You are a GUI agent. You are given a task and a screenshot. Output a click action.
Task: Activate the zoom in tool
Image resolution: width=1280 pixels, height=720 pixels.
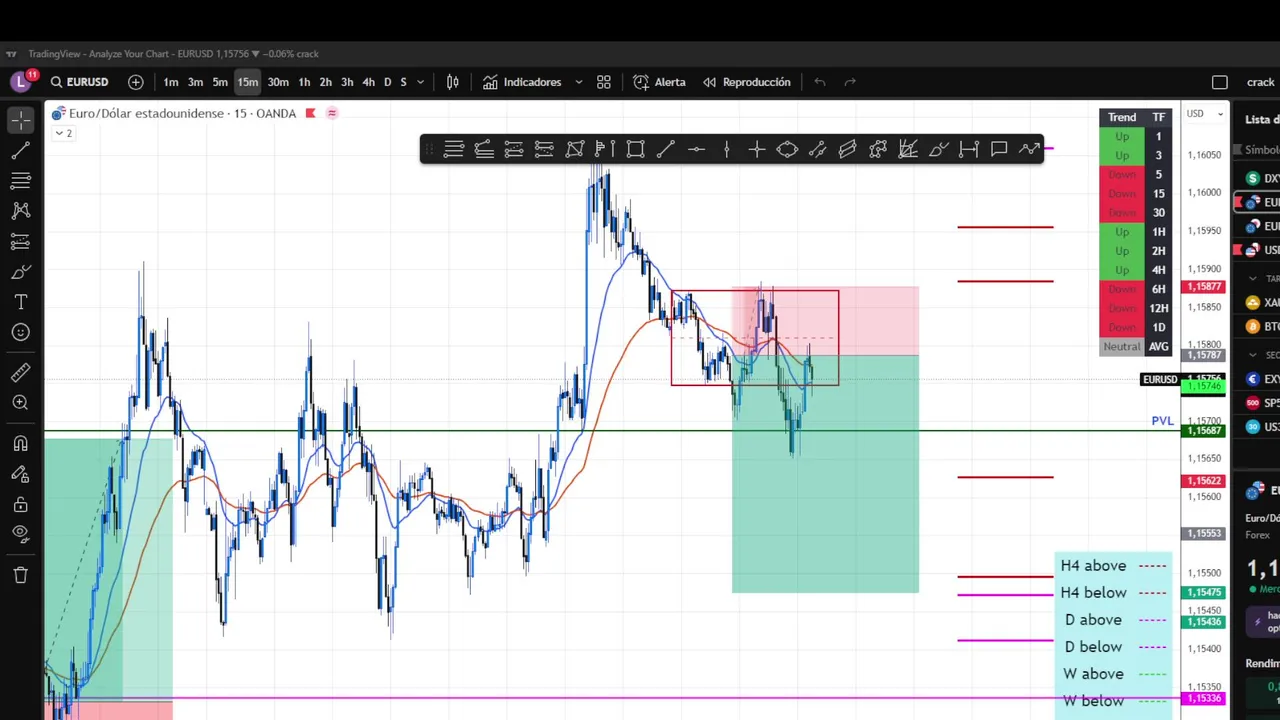[x=20, y=403]
